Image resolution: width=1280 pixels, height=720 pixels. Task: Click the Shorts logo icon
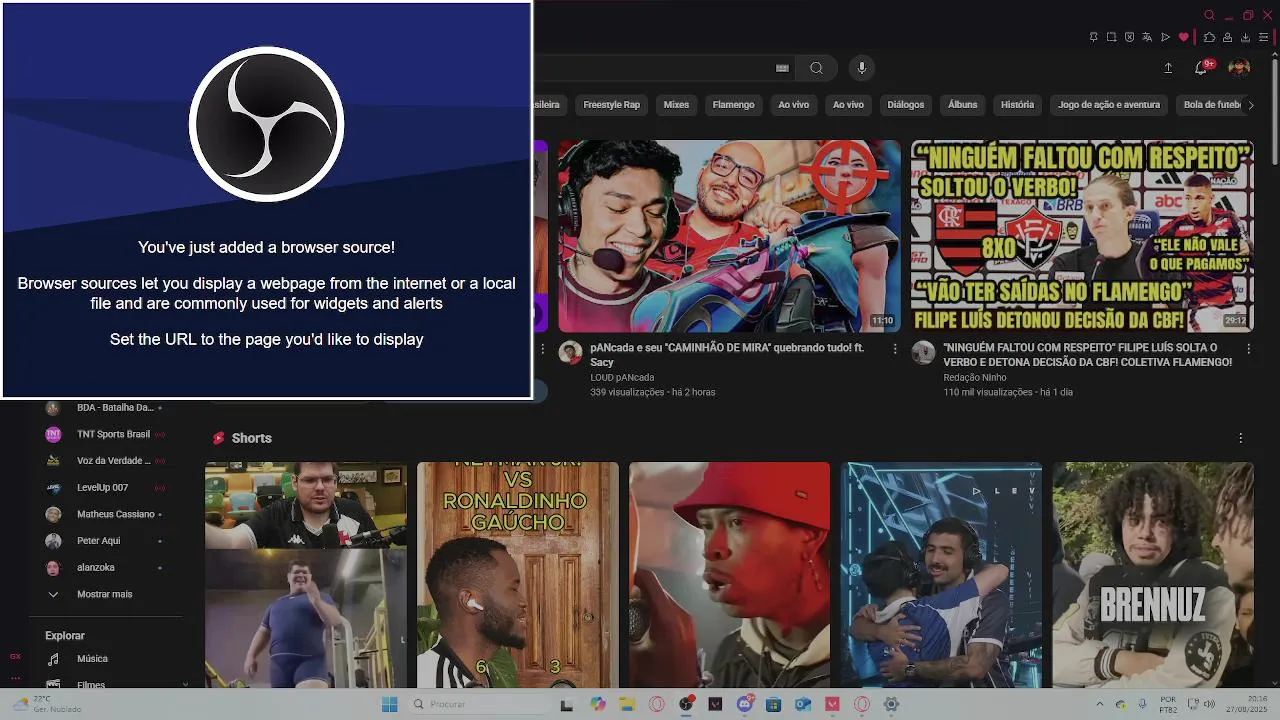coord(219,438)
